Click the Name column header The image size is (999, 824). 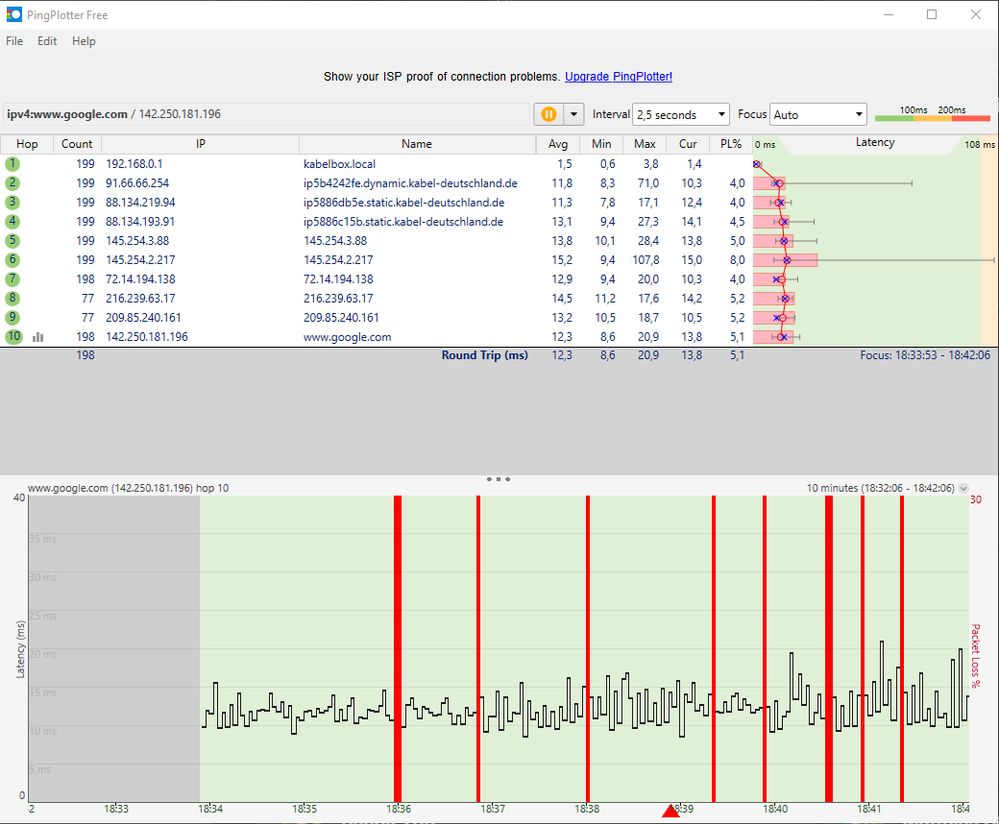(x=417, y=144)
